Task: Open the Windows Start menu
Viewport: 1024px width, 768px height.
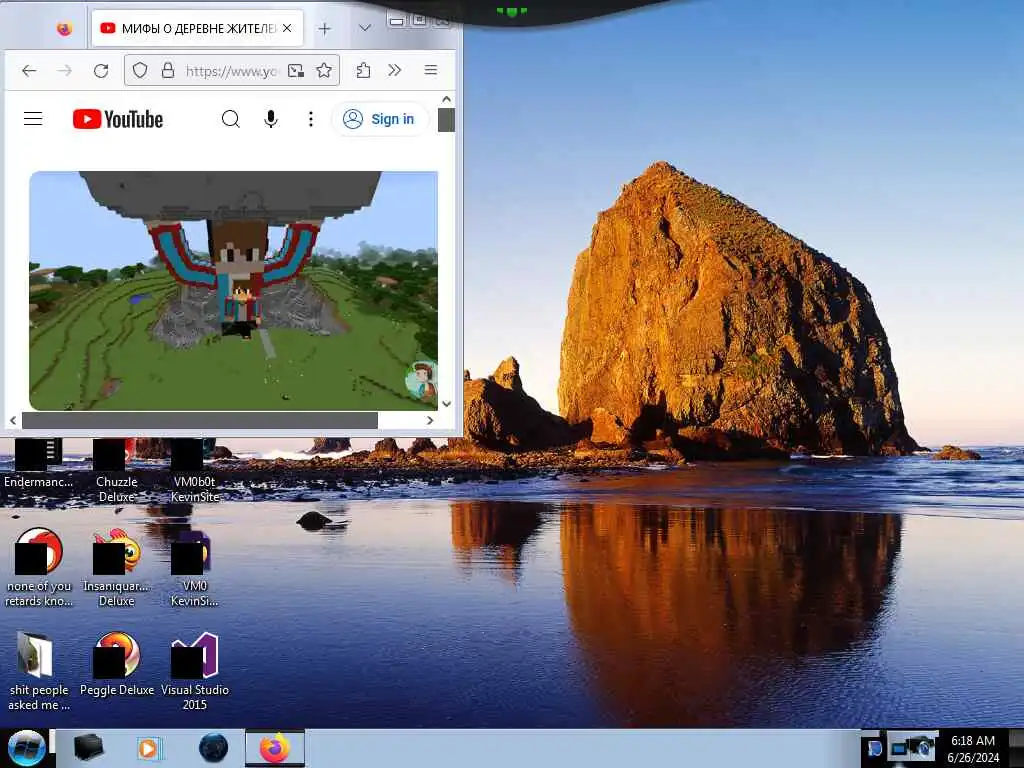Action: point(25,748)
